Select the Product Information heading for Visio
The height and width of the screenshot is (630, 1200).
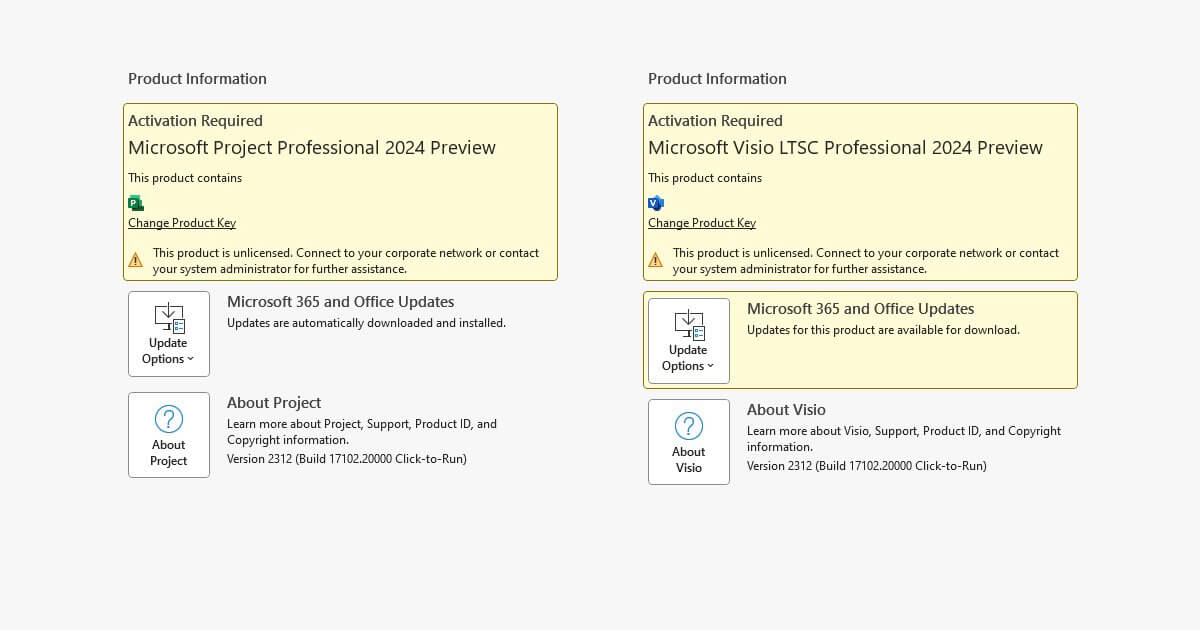click(717, 78)
